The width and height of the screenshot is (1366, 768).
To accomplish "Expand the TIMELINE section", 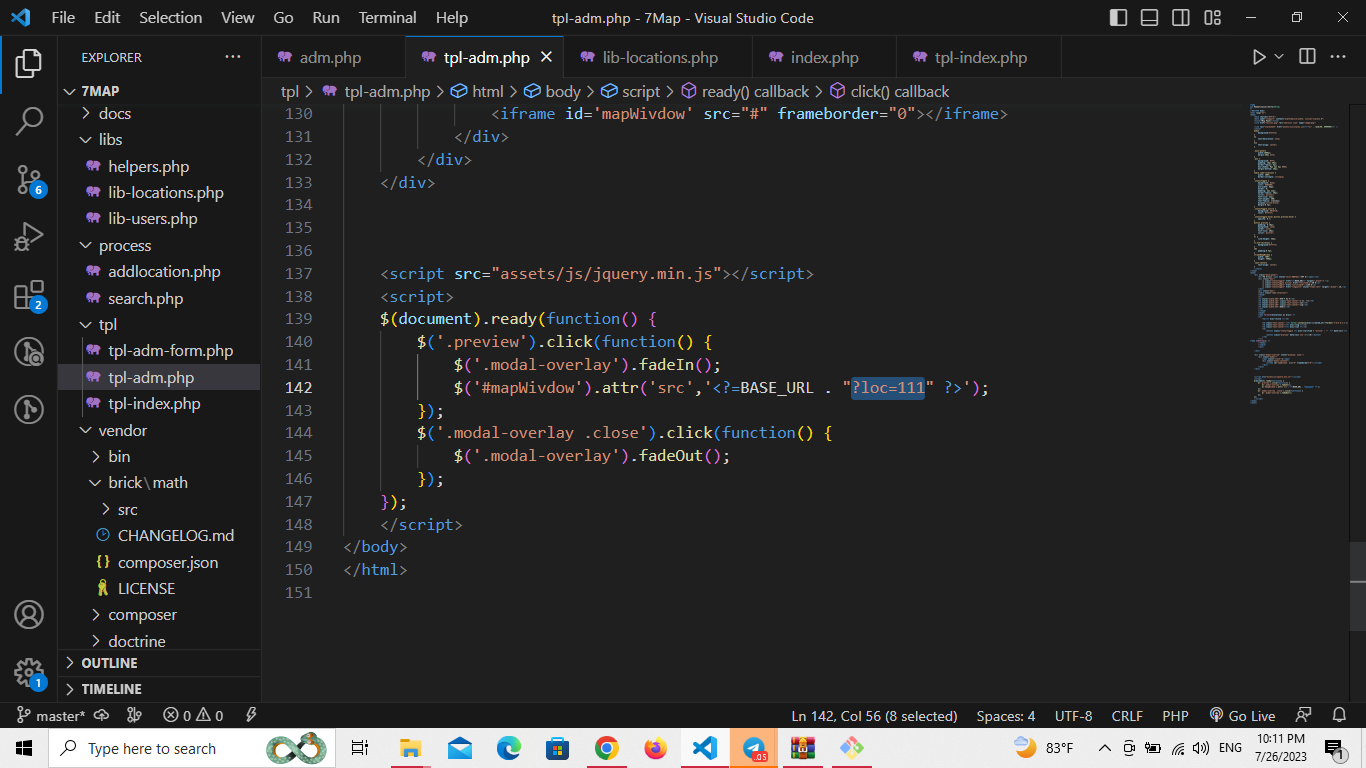I will (160, 689).
